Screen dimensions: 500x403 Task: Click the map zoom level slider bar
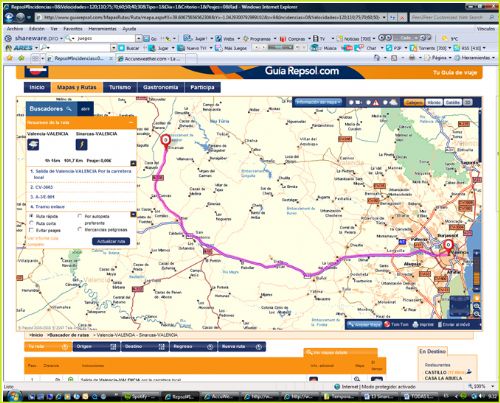(477, 271)
